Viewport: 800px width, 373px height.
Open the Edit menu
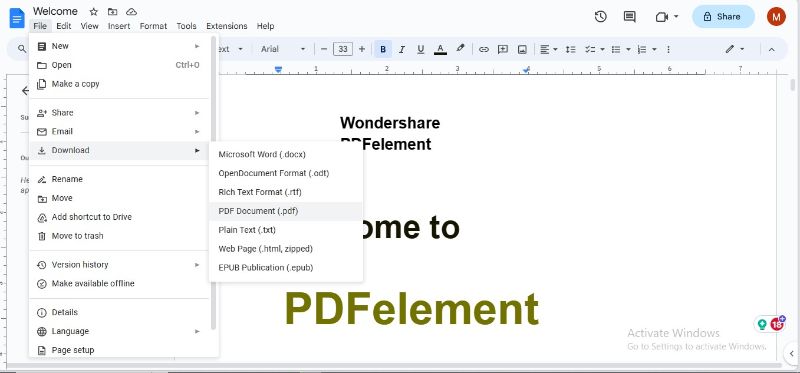pyautogui.click(x=64, y=26)
